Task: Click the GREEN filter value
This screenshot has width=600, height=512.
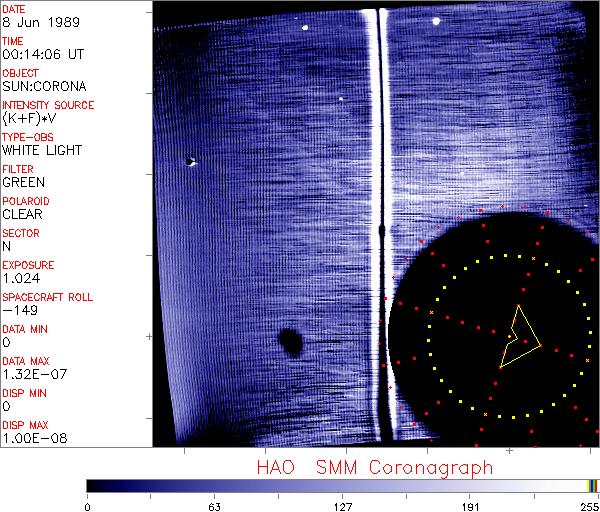Action: (23, 183)
